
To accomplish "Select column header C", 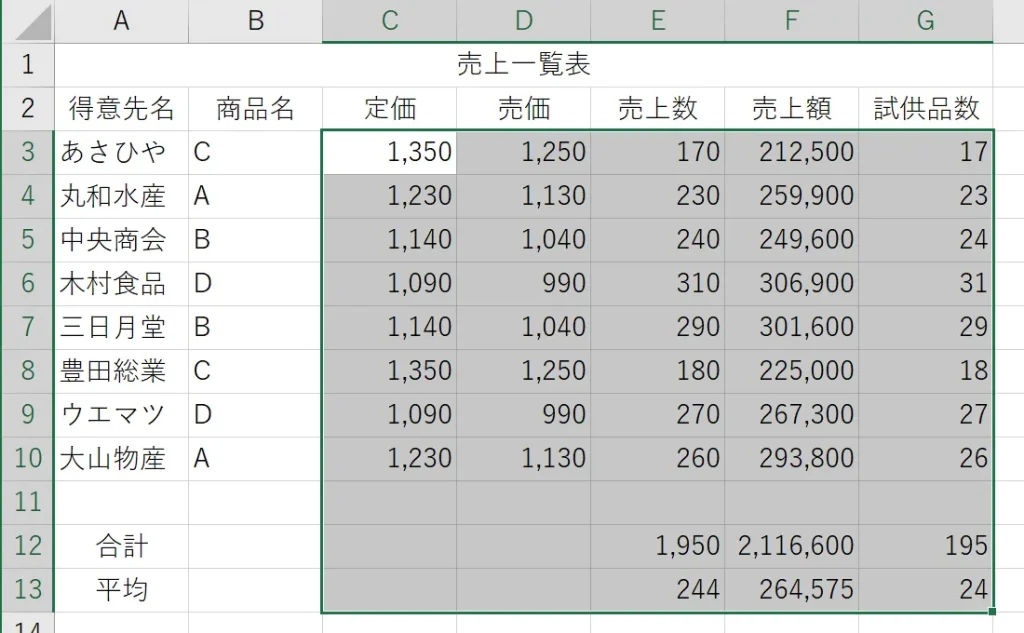I will click(389, 21).
